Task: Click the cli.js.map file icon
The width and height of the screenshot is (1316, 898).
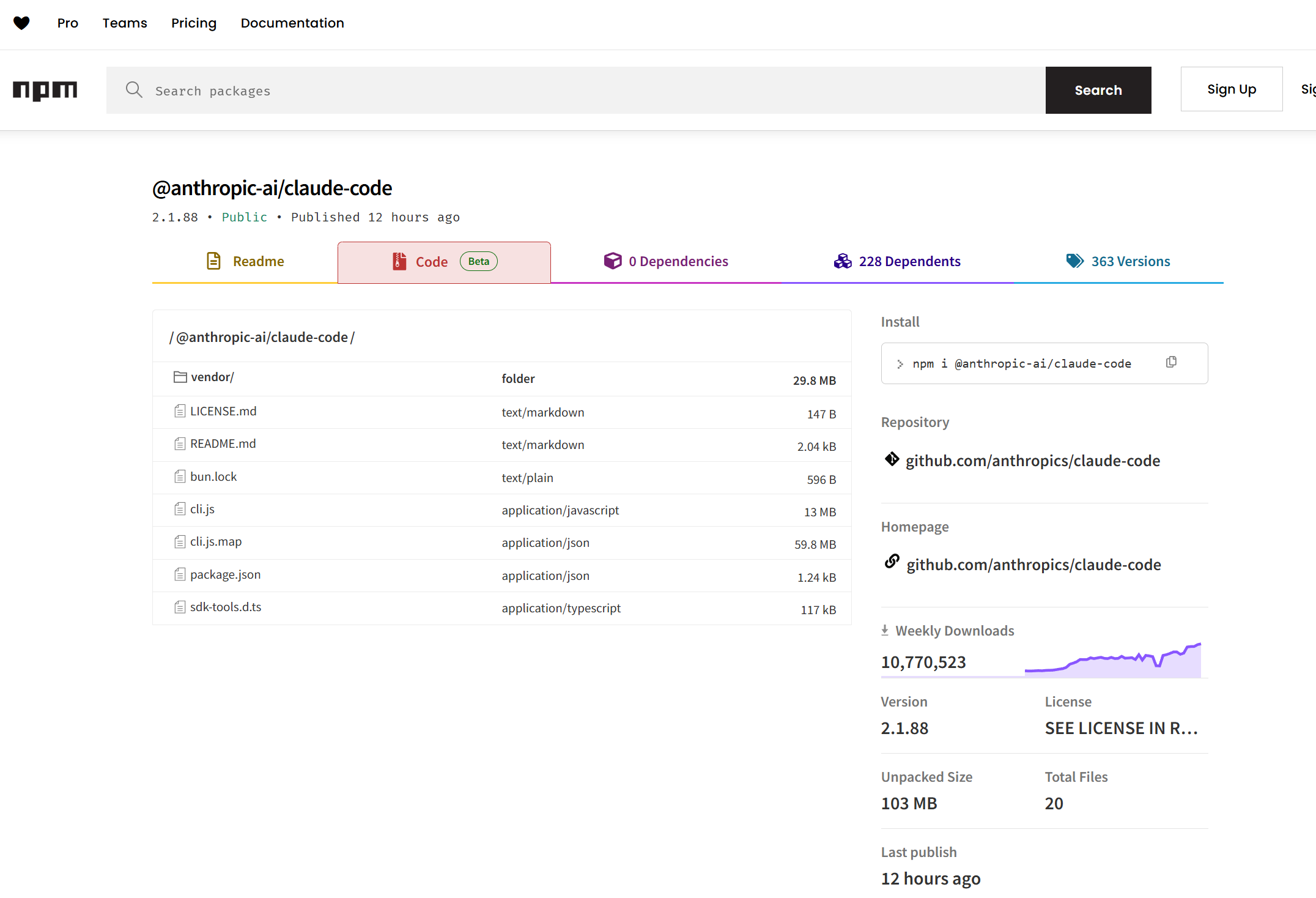Action: click(x=180, y=541)
